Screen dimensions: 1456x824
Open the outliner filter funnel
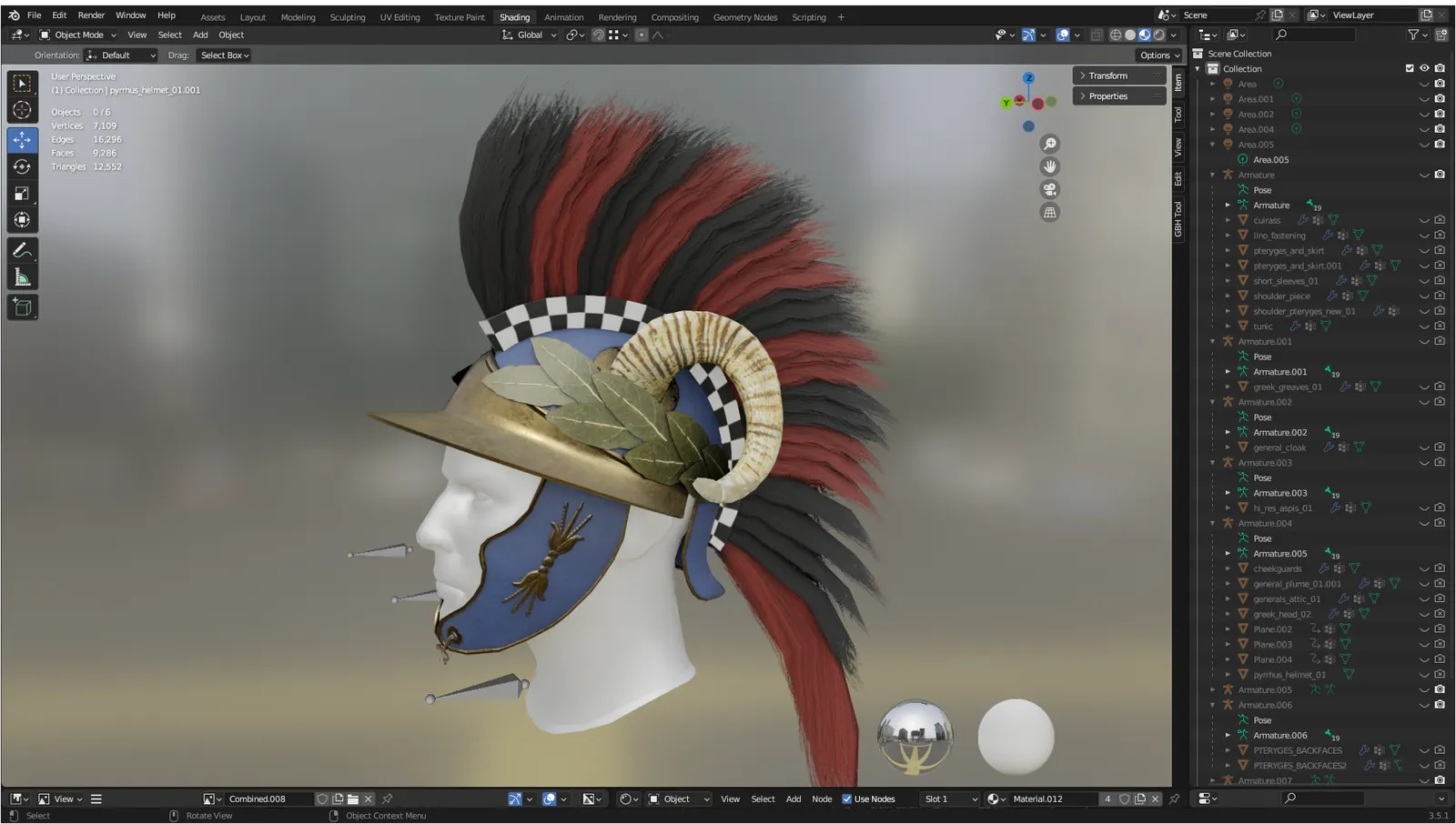coord(1413,35)
